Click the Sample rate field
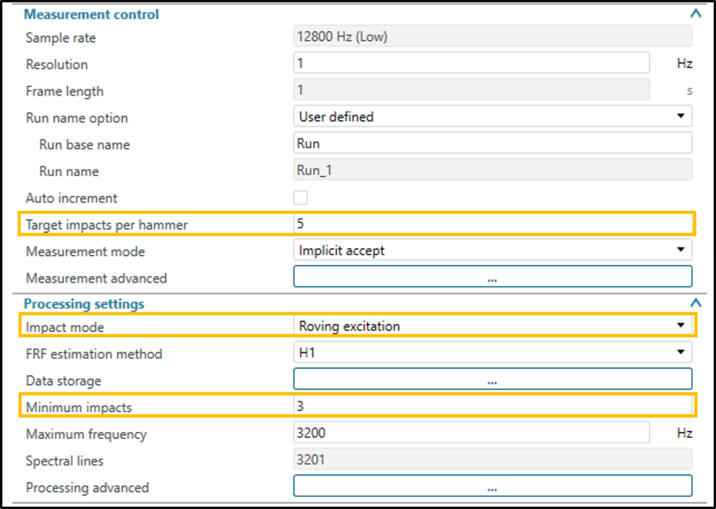 492,37
